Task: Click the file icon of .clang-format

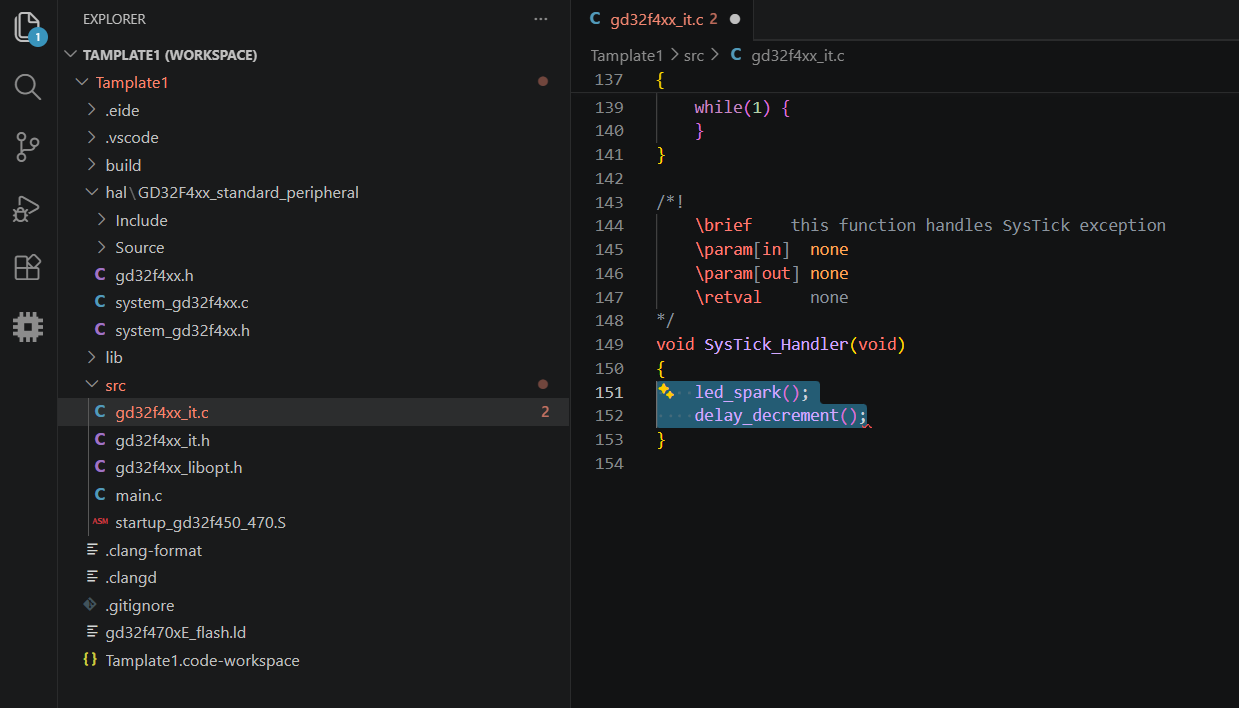Action: [x=91, y=550]
